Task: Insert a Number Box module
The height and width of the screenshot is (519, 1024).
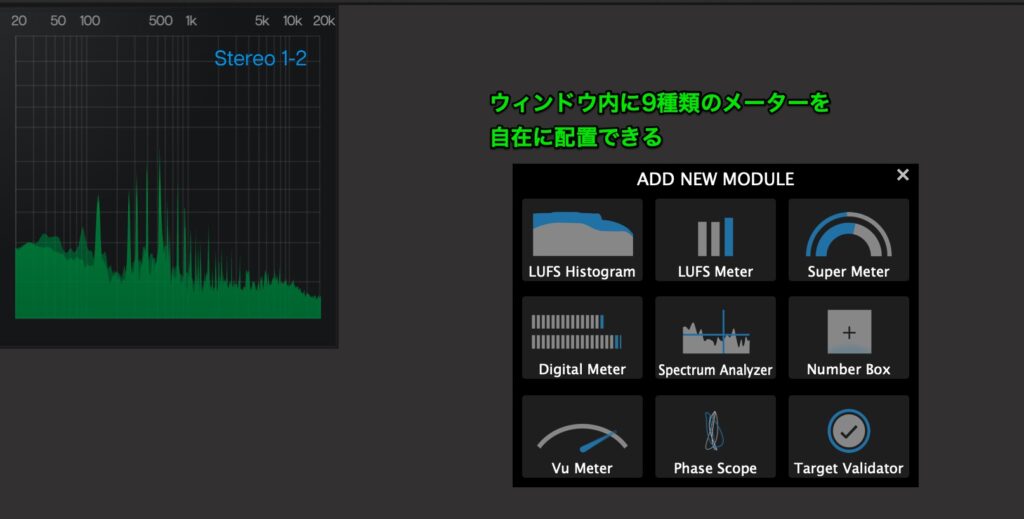Action: coord(848,337)
